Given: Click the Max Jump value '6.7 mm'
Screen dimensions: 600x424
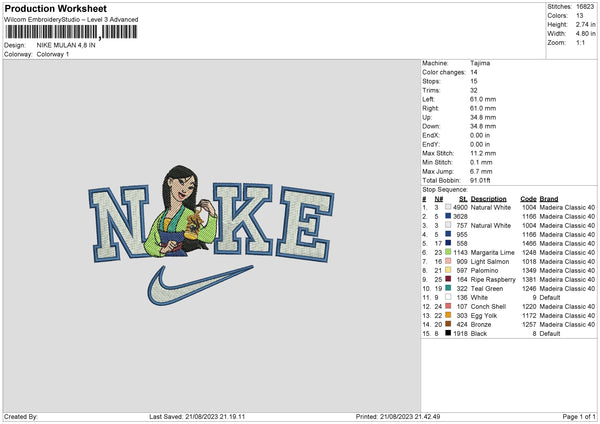Looking at the screenshot, I should click(481, 171).
